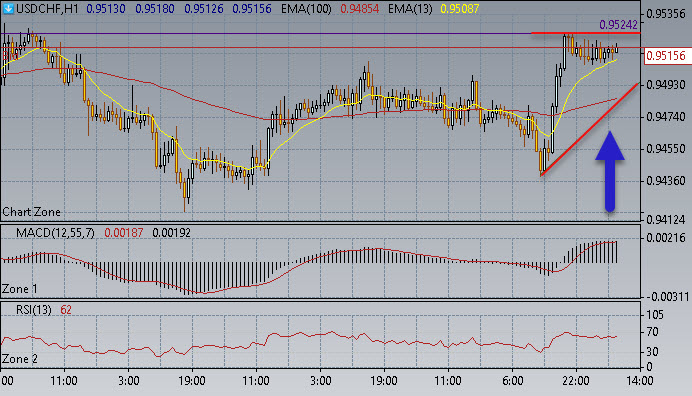
Task: Click the RSI axis label 30
Action: 652,352
